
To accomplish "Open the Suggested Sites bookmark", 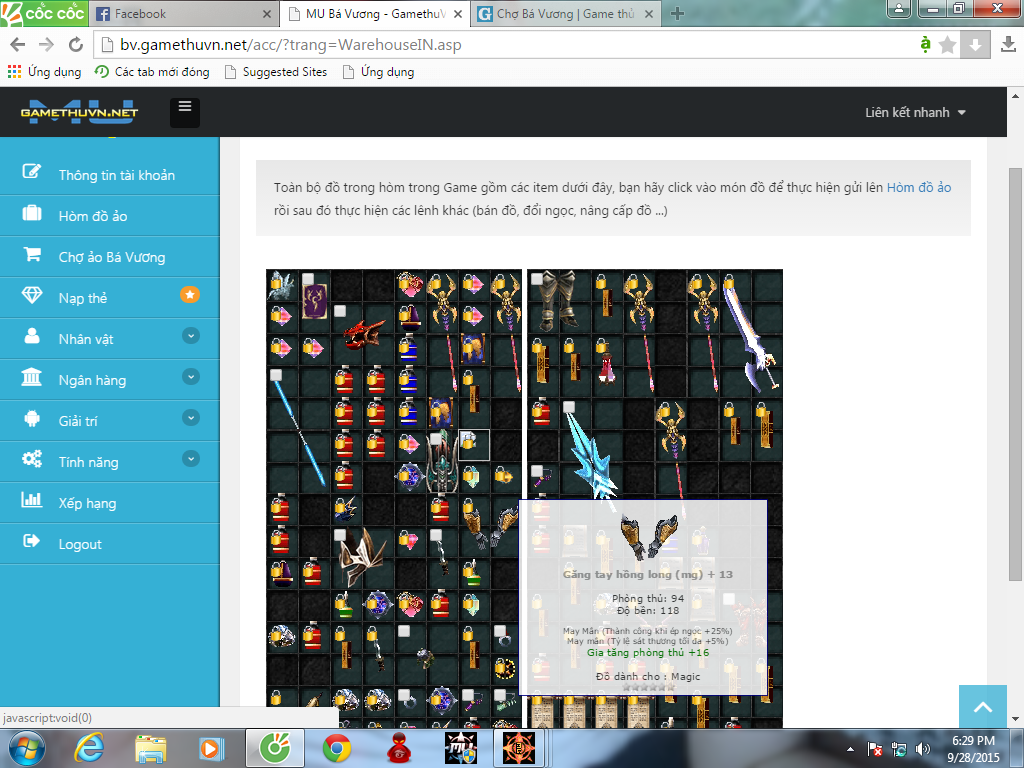I will point(275,72).
